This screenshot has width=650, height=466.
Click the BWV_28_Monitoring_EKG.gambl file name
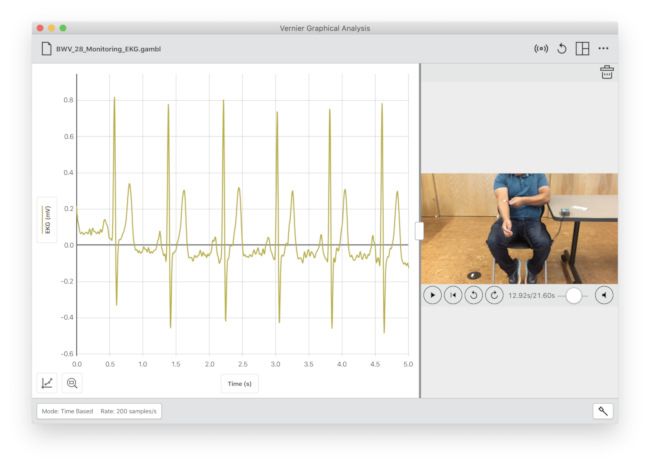(109, 49)
